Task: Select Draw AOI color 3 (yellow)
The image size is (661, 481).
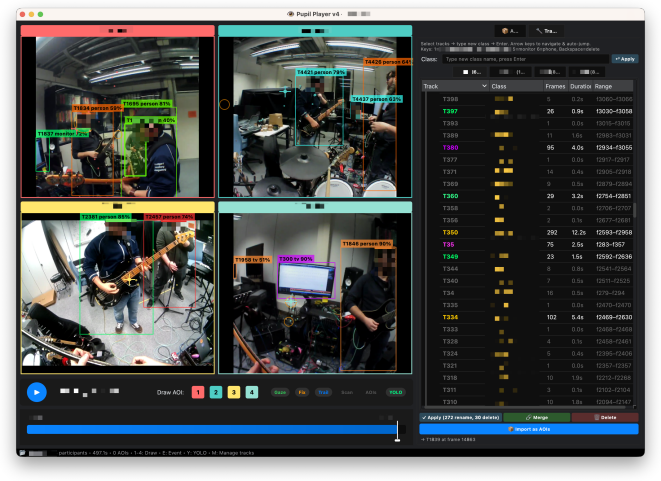Action: (234, 392)
